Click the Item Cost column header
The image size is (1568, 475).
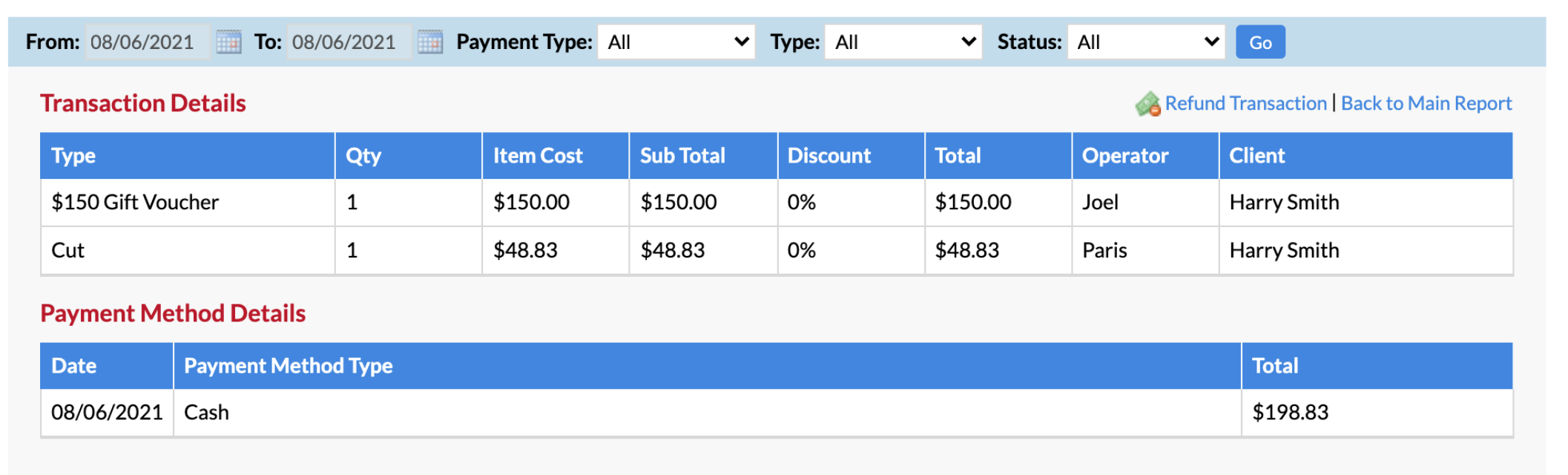pyautogui.click(x=556, y=156)
